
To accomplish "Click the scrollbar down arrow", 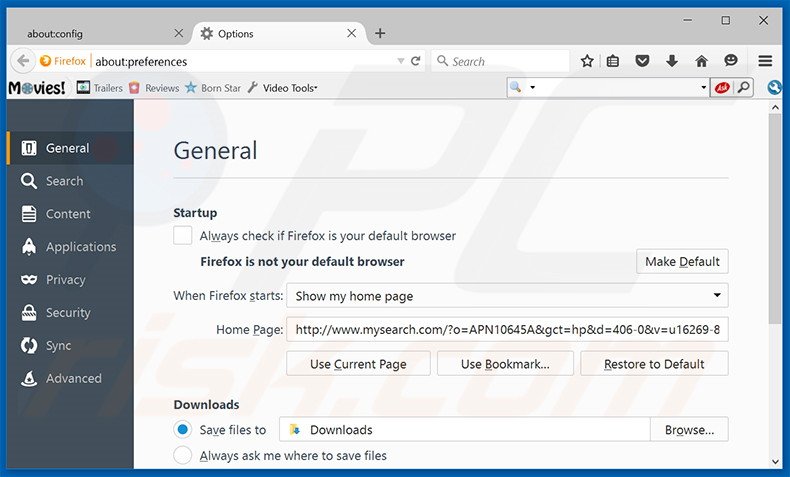I will (x=775, y=462).
